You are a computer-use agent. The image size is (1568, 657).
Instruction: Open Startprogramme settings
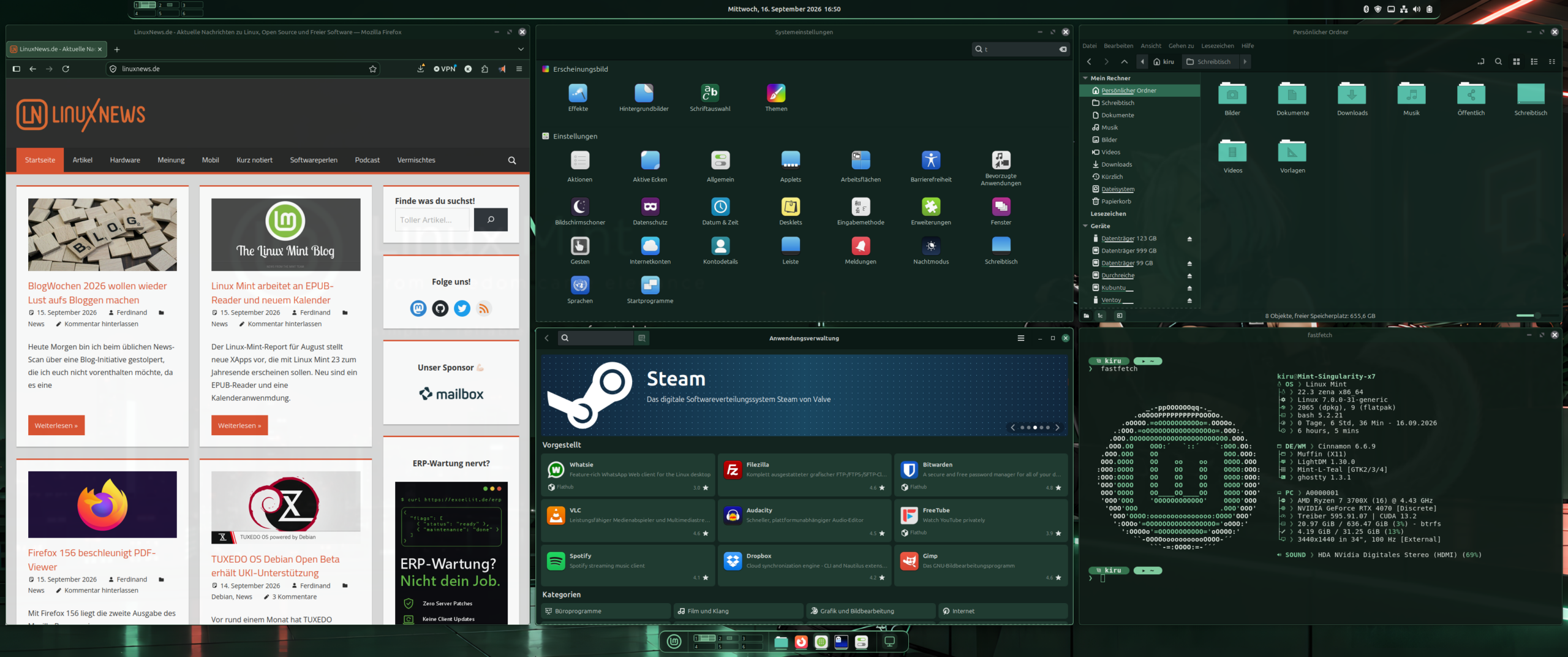click(650, 290)
